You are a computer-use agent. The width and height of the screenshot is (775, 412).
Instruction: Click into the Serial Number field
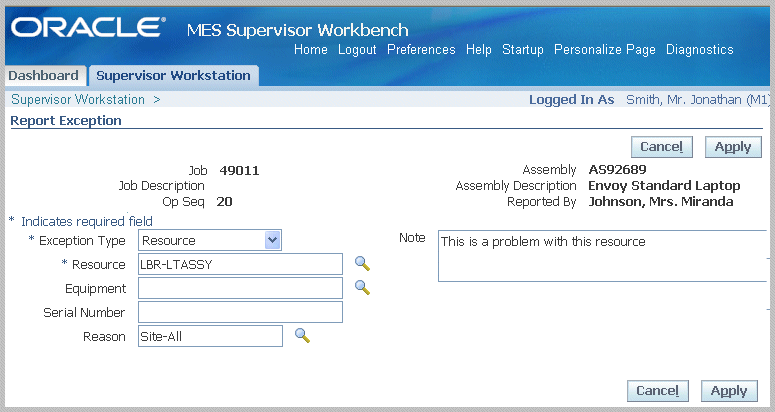pos(240,312)
